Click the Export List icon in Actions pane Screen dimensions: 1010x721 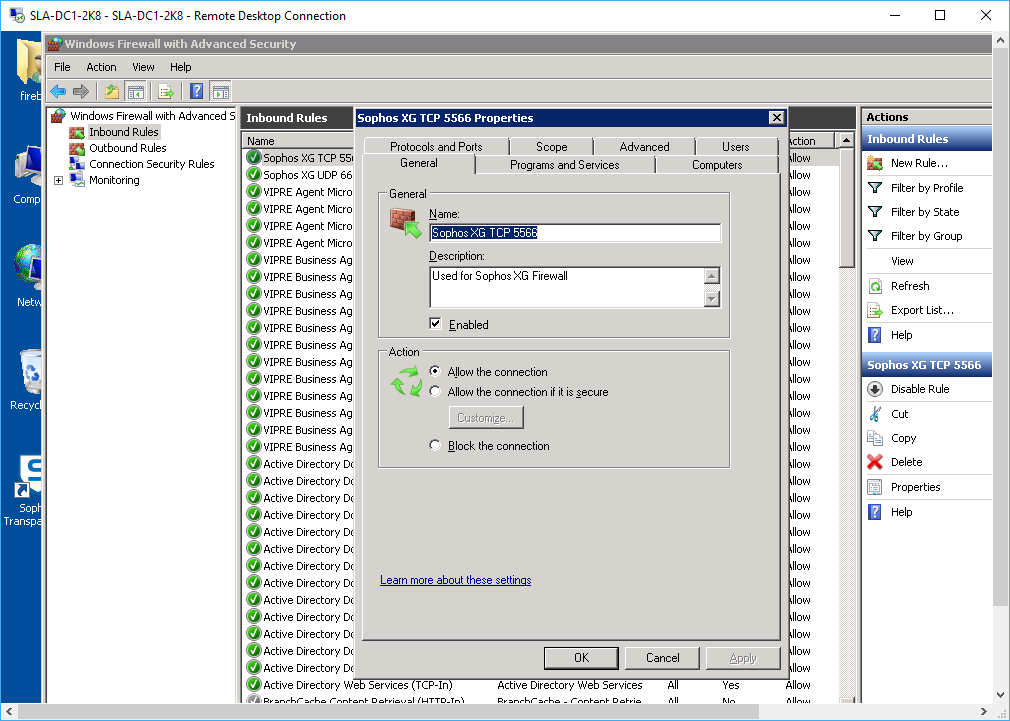point(875,311)
